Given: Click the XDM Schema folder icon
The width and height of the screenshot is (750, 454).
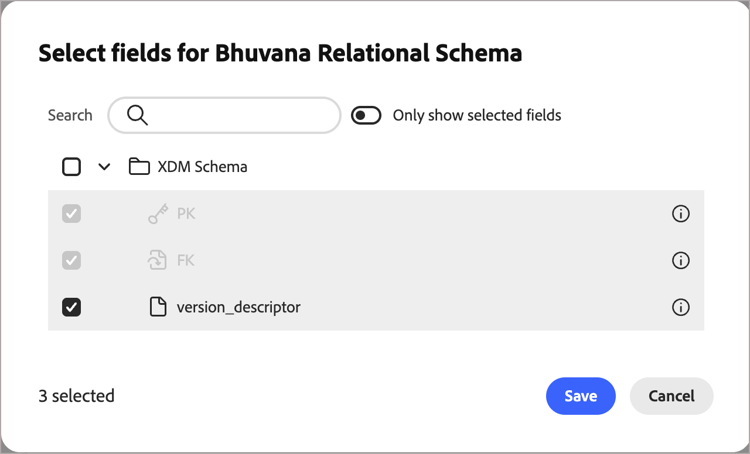Looking at the screenshot, I should tap(139, 167).
